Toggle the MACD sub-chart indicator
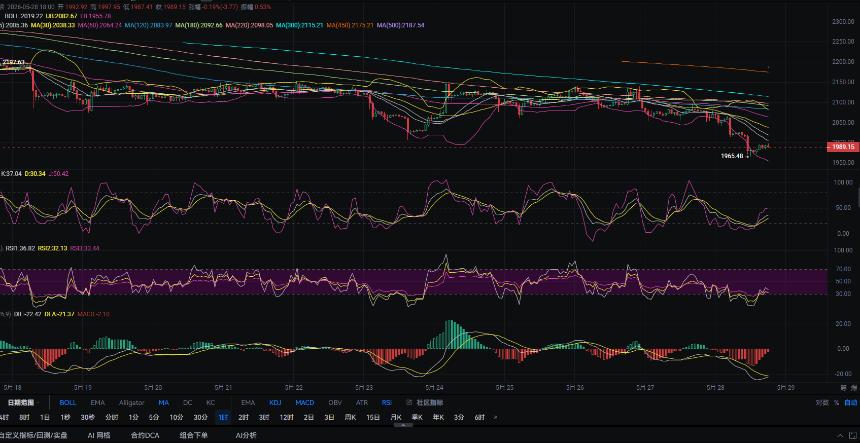Viewport: 860px width, 443px height. pyautogui.click(x=304, y=402)
